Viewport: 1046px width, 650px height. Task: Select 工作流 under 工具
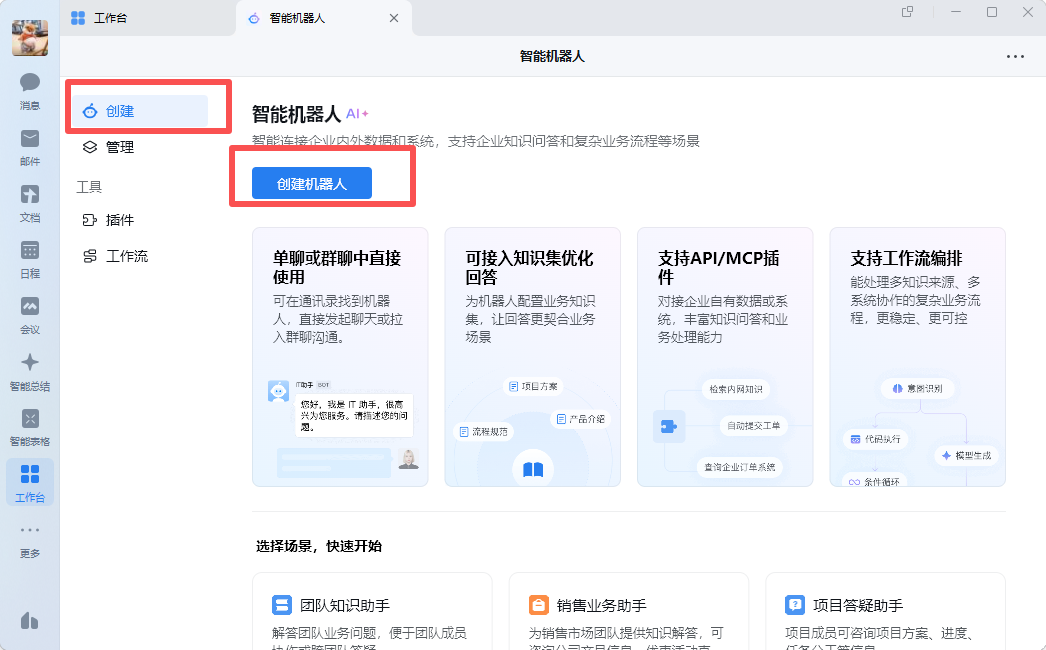(126, 256)
